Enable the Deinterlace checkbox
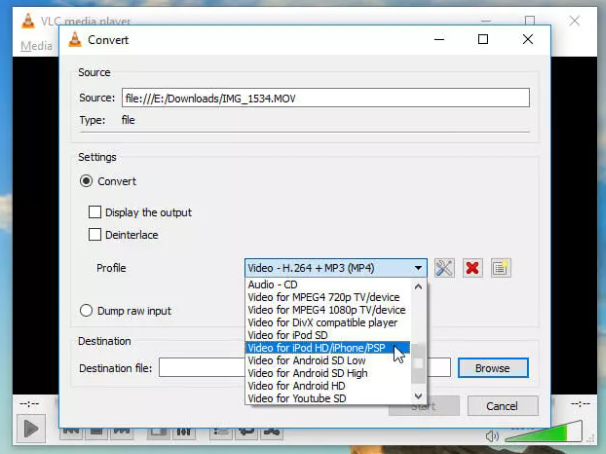606x454 pixels. coord(95,235)
